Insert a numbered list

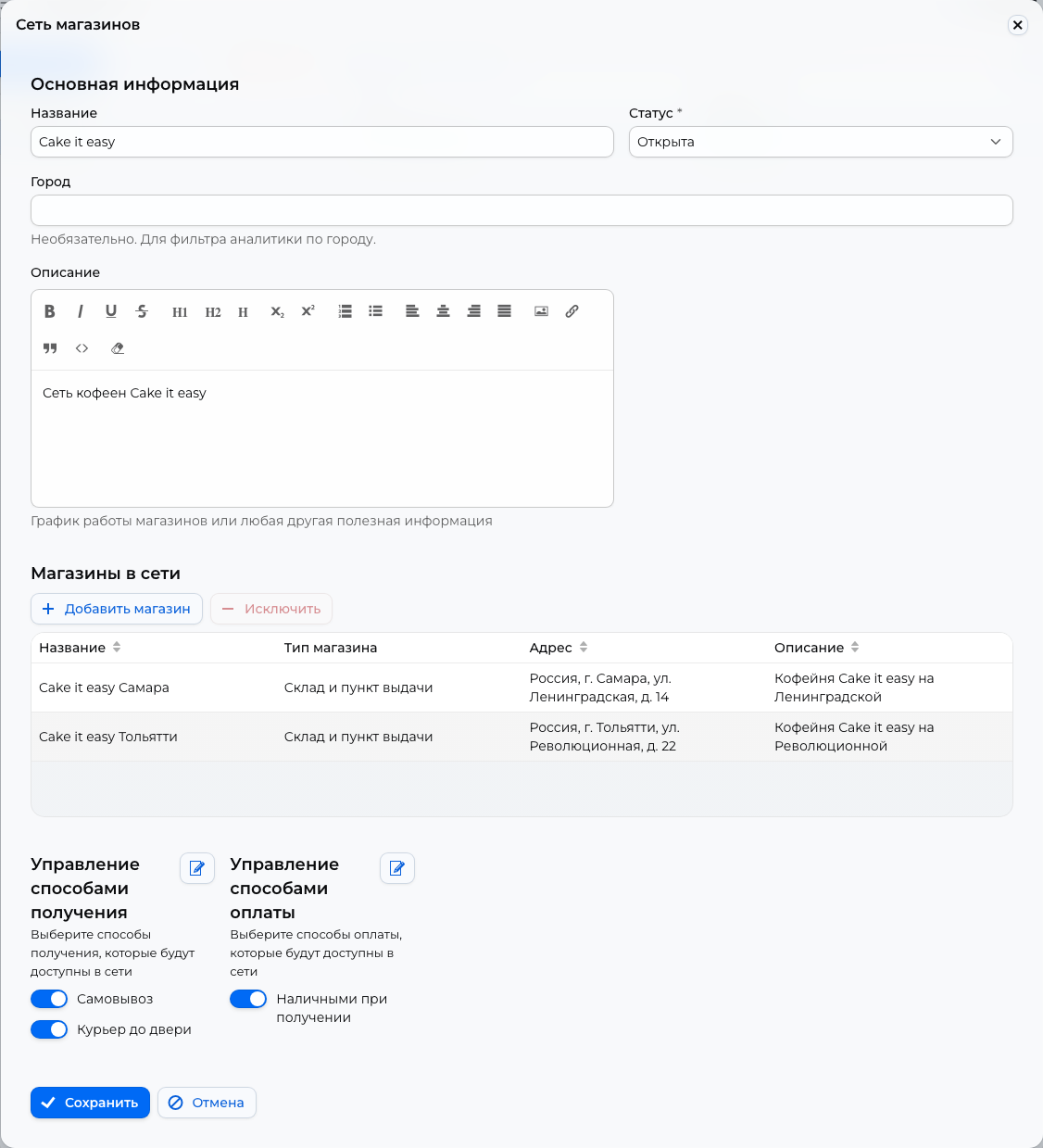tap(346, 311)
